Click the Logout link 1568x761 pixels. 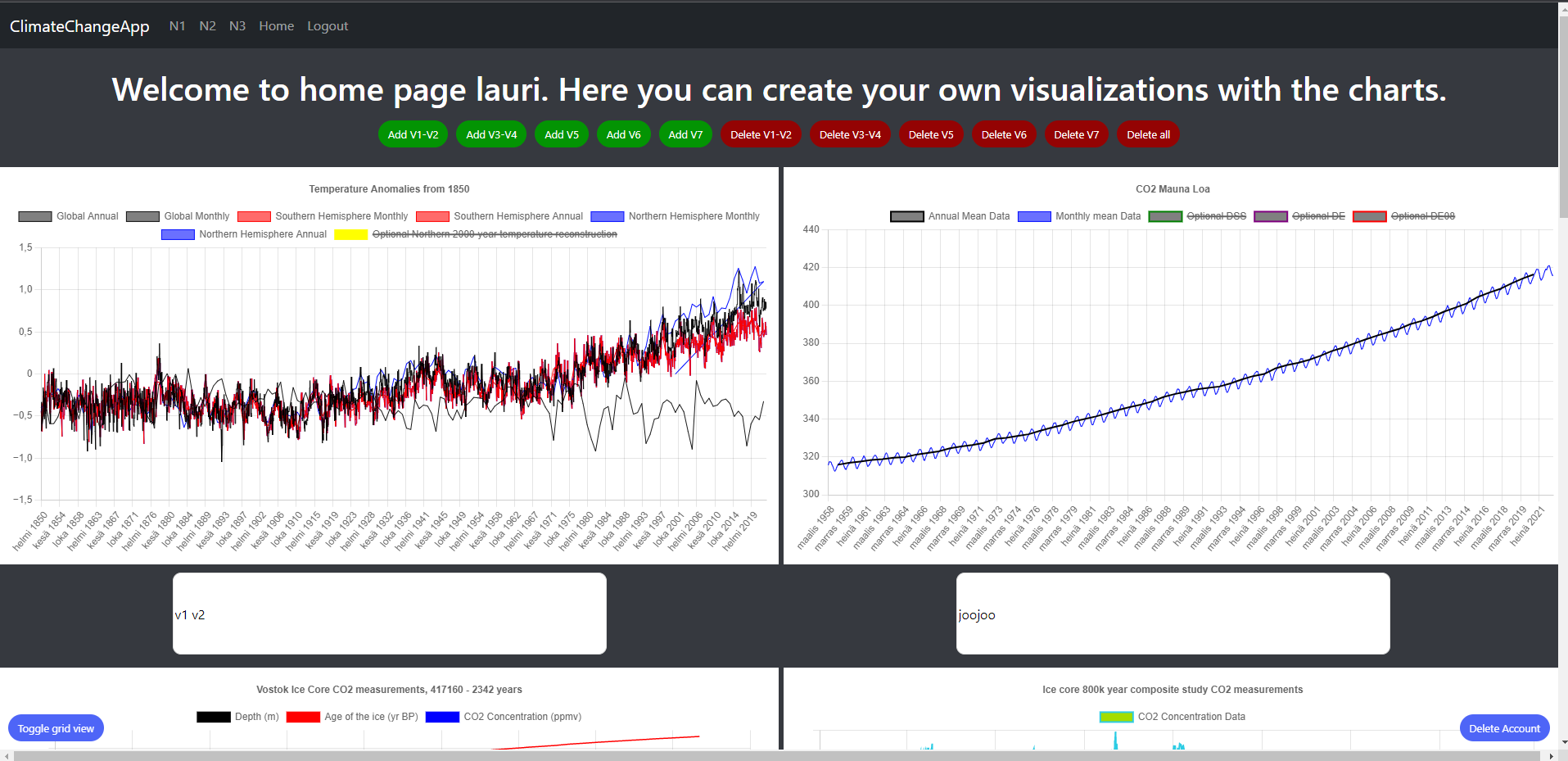coord(328,26)
